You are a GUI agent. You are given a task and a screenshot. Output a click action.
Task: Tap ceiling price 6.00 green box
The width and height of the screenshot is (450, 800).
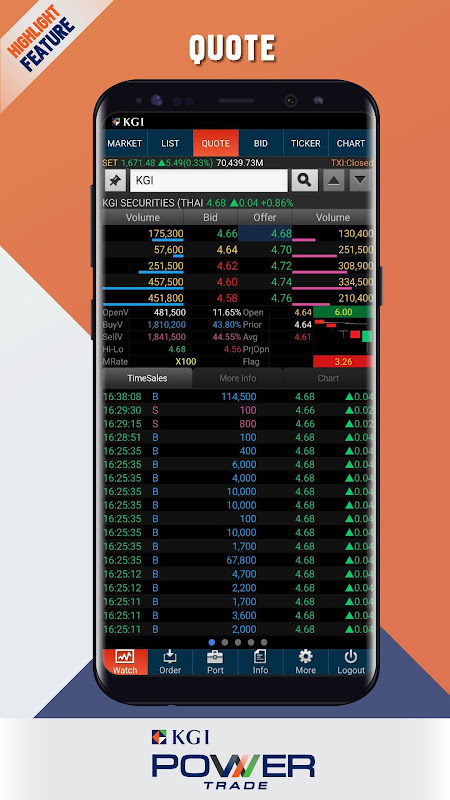343,312
